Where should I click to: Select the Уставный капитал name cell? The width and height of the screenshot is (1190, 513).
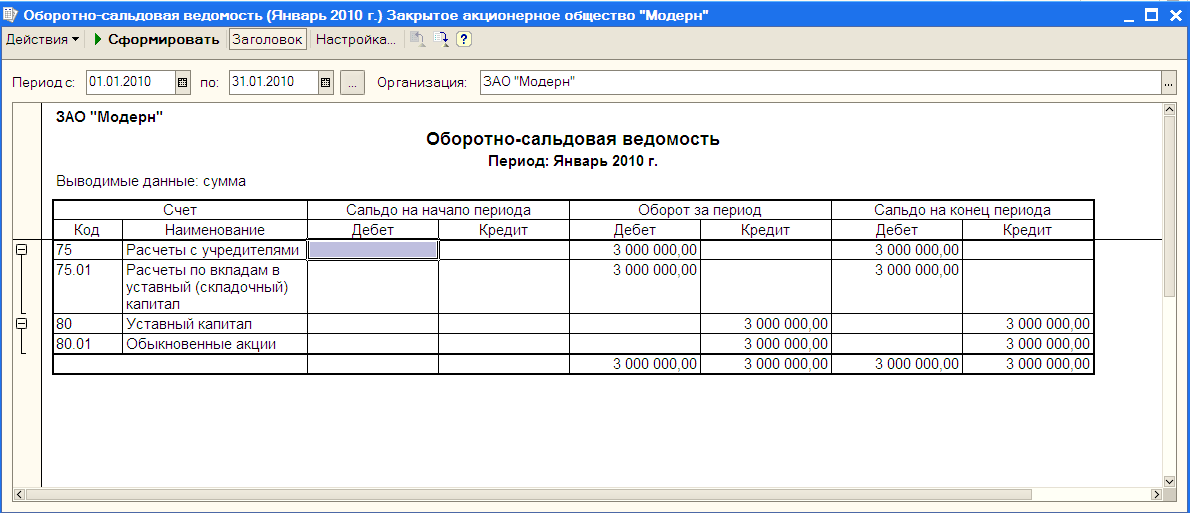click(215, 325)
